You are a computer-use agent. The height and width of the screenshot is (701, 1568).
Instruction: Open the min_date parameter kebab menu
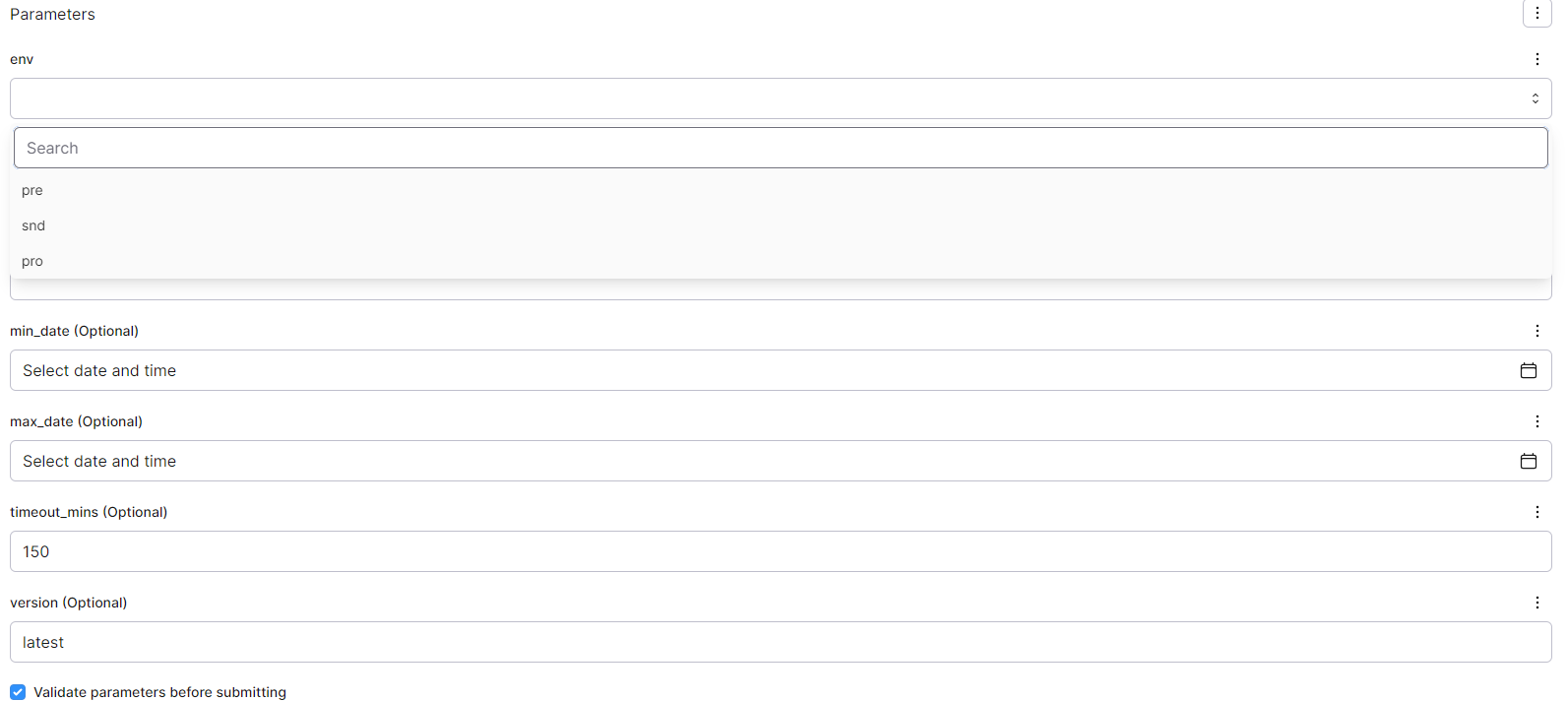[1537, 331]
